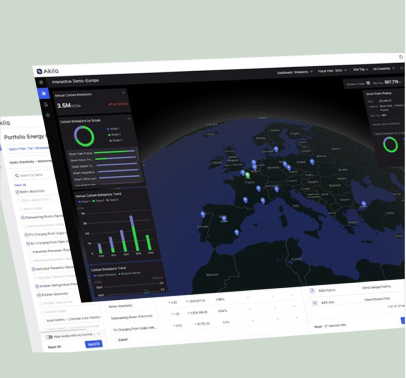Screen dimensions: 406x378
Task: Click the green map pin over France
Action: coord(248,175)
